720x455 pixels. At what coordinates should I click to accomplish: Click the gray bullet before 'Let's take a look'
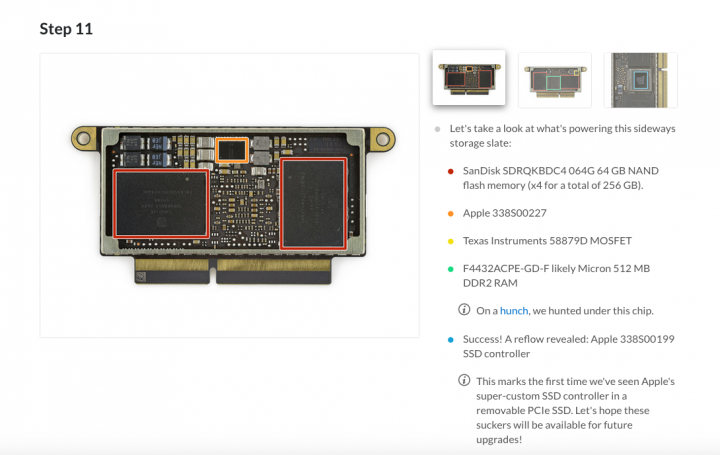tap(437, 129)
